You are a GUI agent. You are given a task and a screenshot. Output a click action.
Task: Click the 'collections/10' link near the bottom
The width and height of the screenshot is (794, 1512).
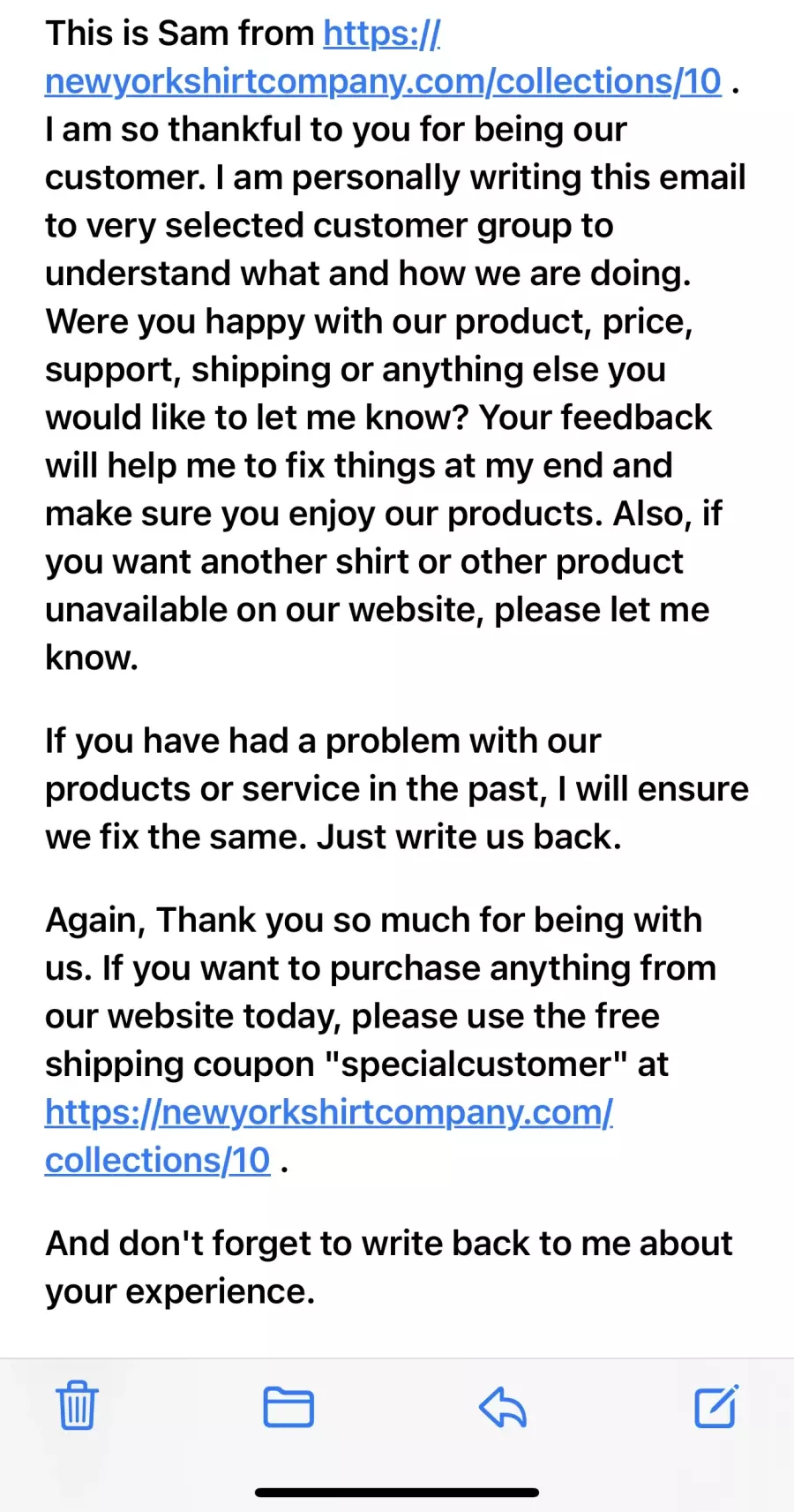(157, 1160)
